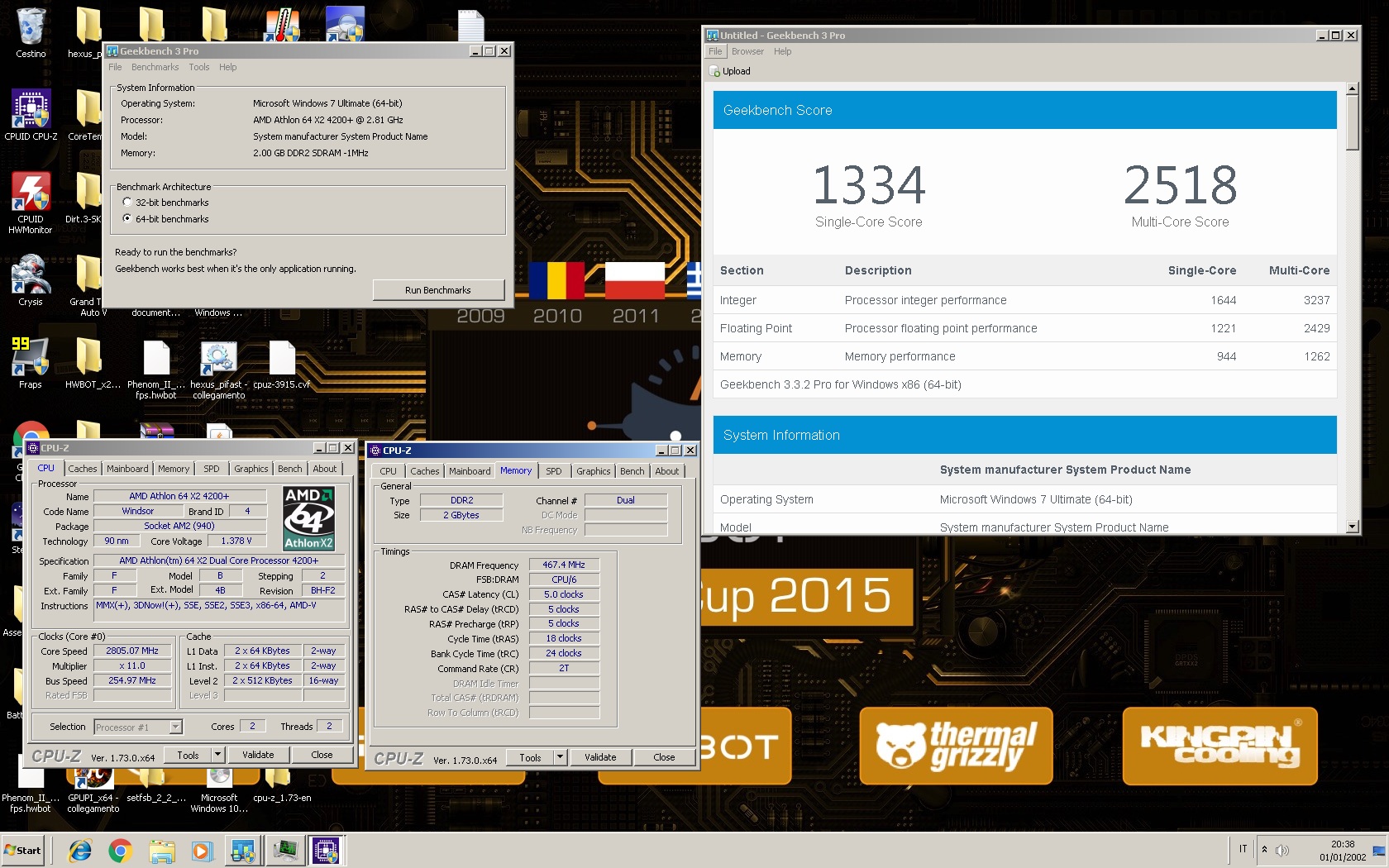Open Tools menu in Geekbench 3 Pro
The height and width of the screenshot is (868, 1389).
click(199, 68)
